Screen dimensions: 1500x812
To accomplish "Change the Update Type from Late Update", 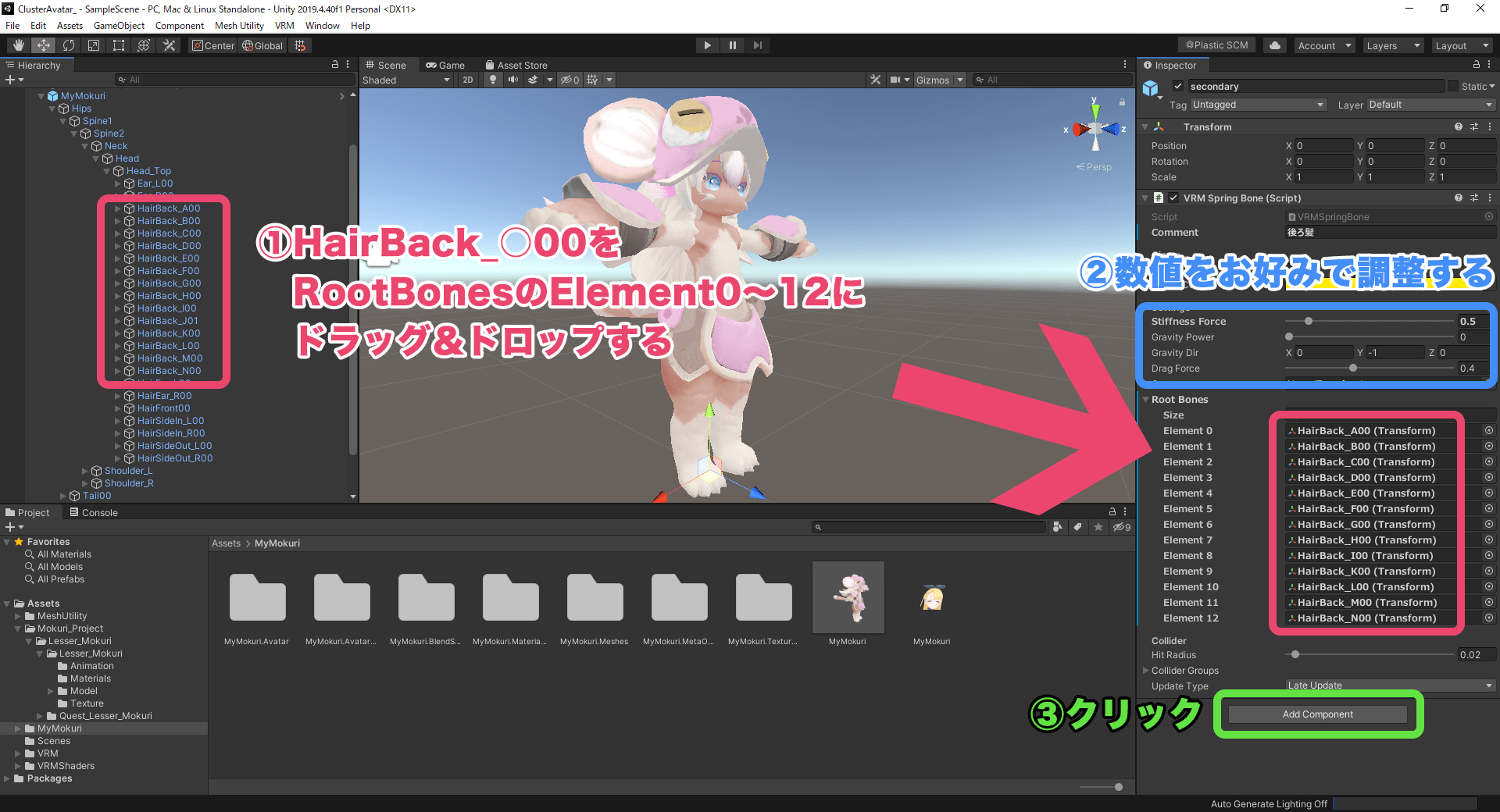I will tap(1389, 686).
